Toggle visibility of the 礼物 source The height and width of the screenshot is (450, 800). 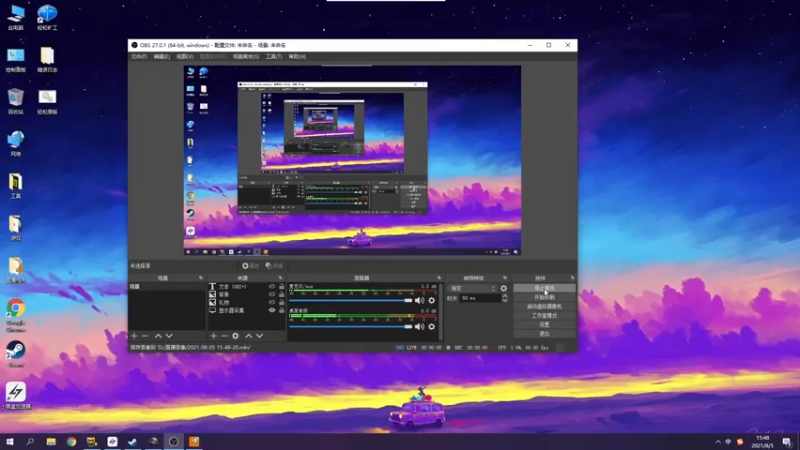tap(272, 302)
